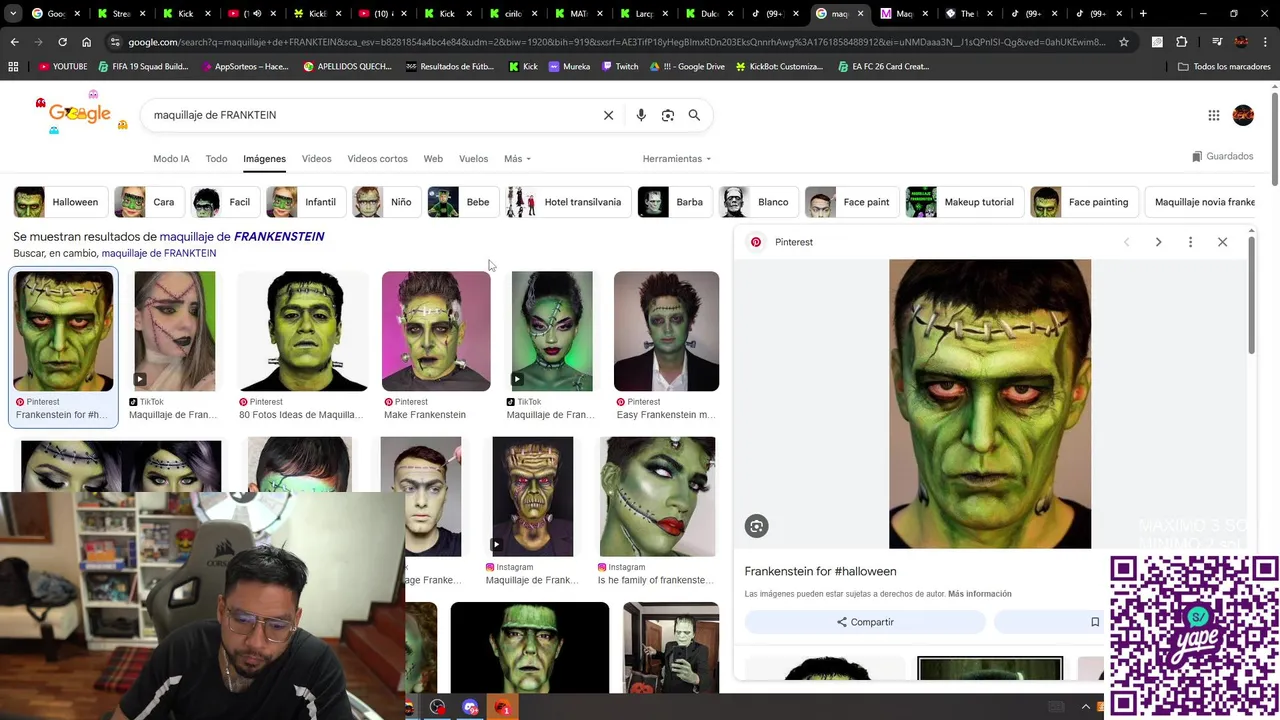The width and height of the screenshot is (1280, 720).
Task: Click the Pinterest source icon in preview
Action: (x=756, y=242)
